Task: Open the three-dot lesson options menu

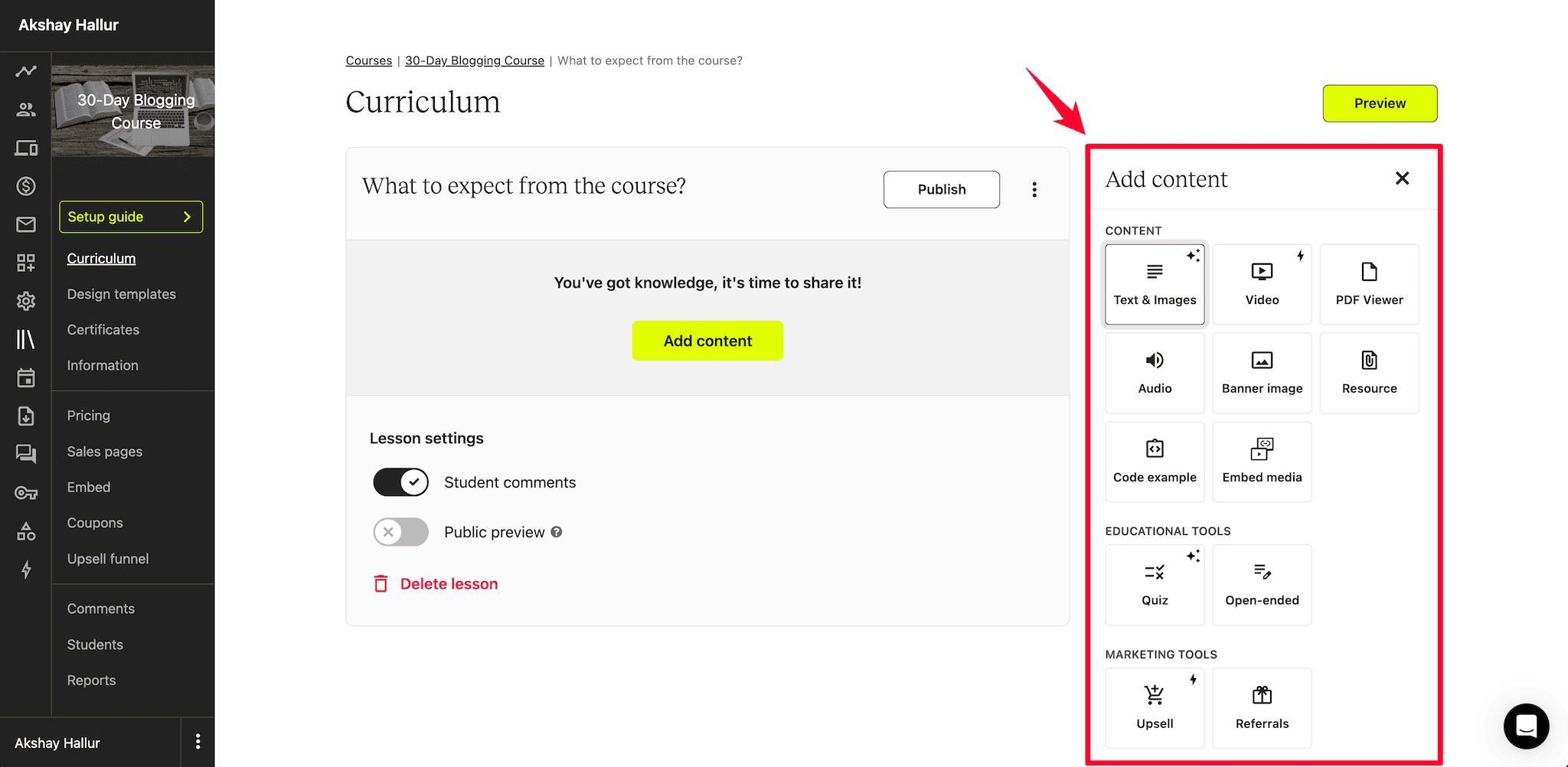Action: (1034, 189)
